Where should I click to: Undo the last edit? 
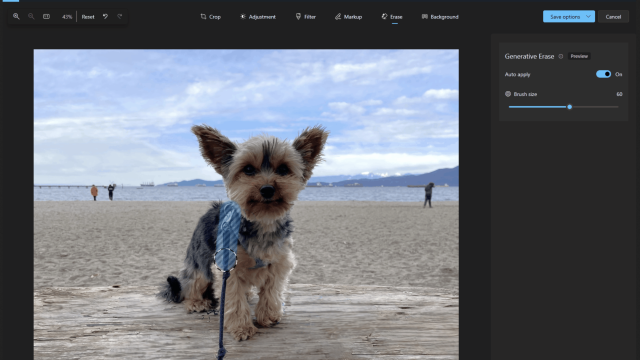pos(105,16)
